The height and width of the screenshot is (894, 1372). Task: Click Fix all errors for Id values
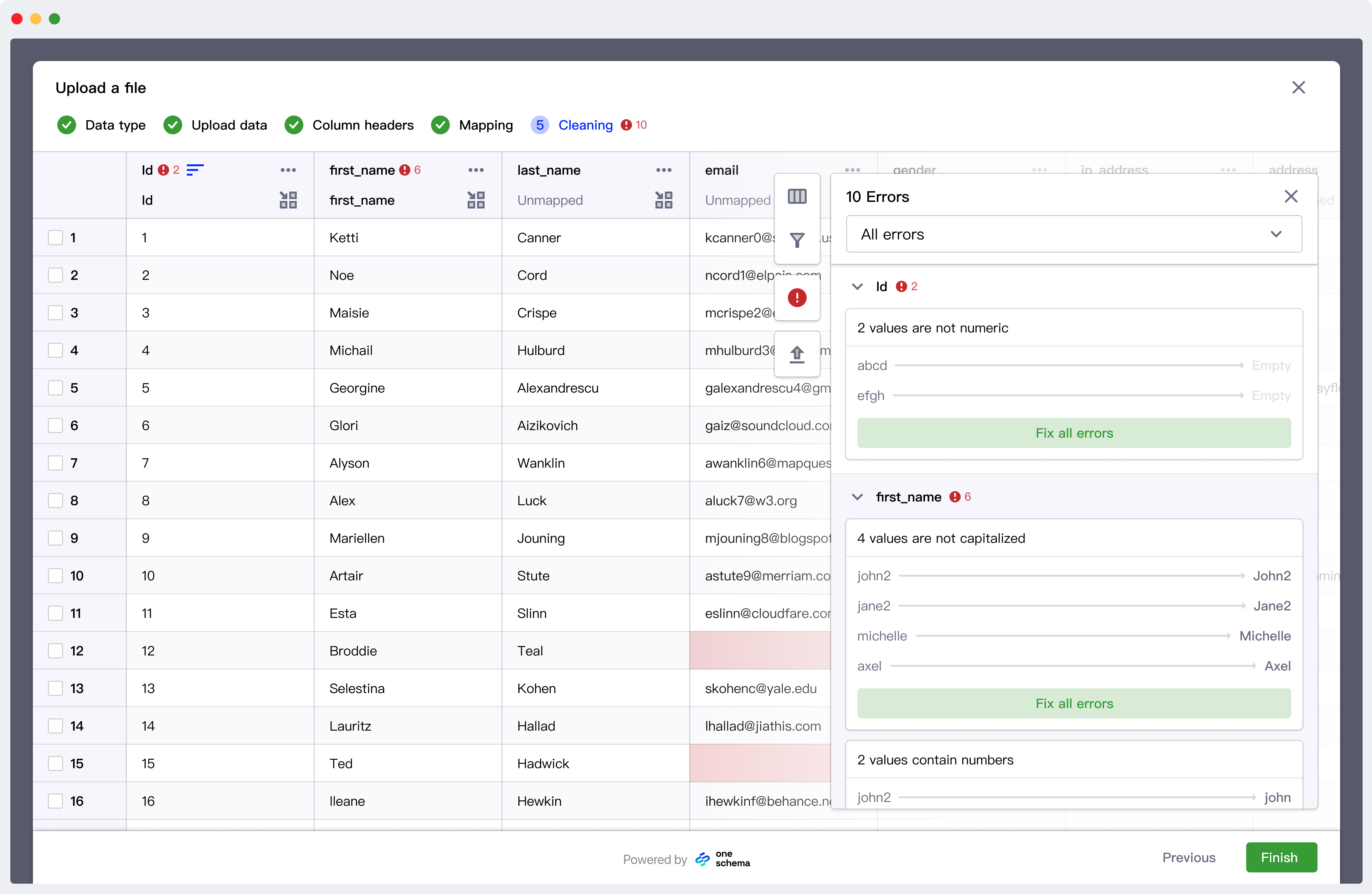[1073, 433]
